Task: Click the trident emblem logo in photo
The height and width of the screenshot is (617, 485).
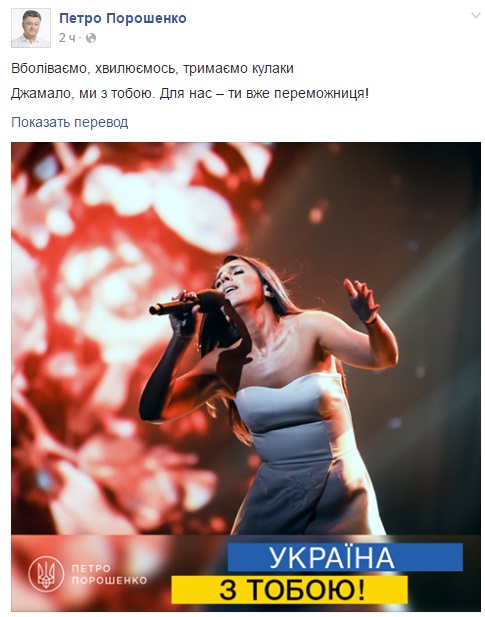Action: point(46,574)
